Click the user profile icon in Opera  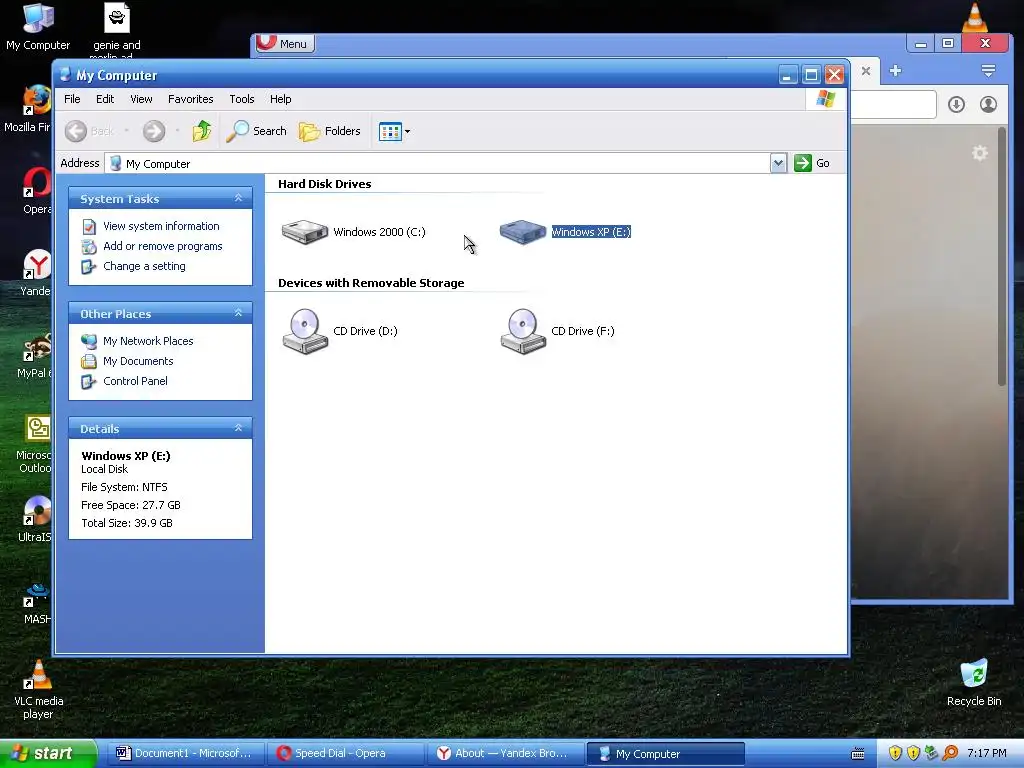tap(989, 104)
